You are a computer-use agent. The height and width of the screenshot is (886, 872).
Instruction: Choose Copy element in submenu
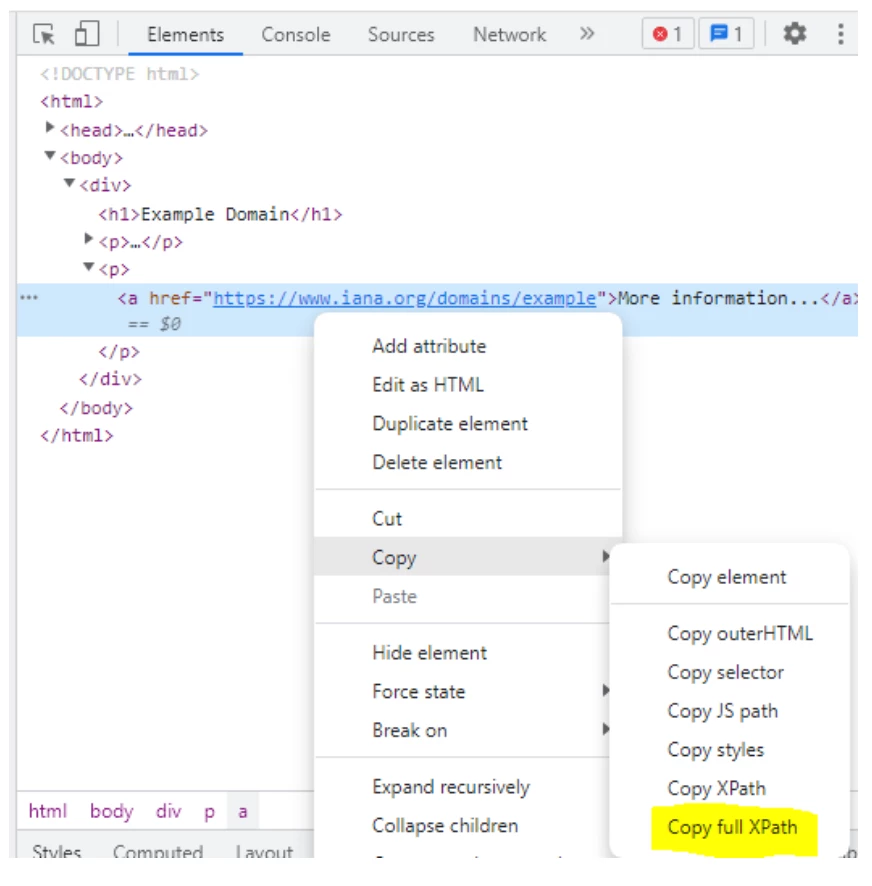click(x=730, y=577)
